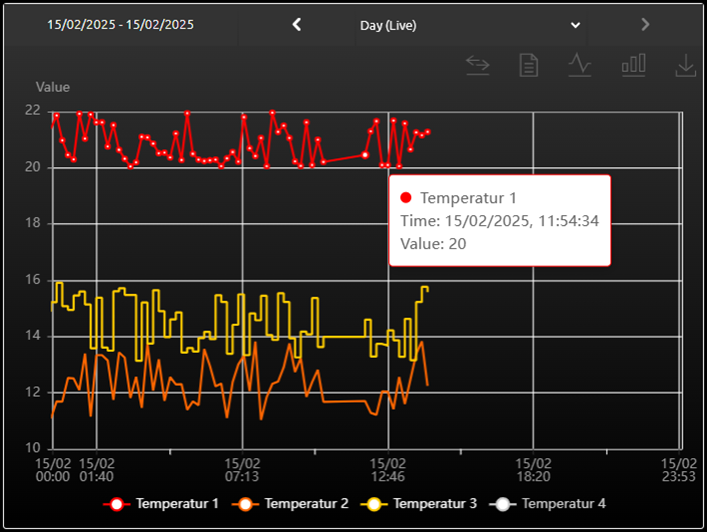The width and height of the screenshot is (707, 532).
Task: Switch chart to line view icon
Action: tap(580, 65)
